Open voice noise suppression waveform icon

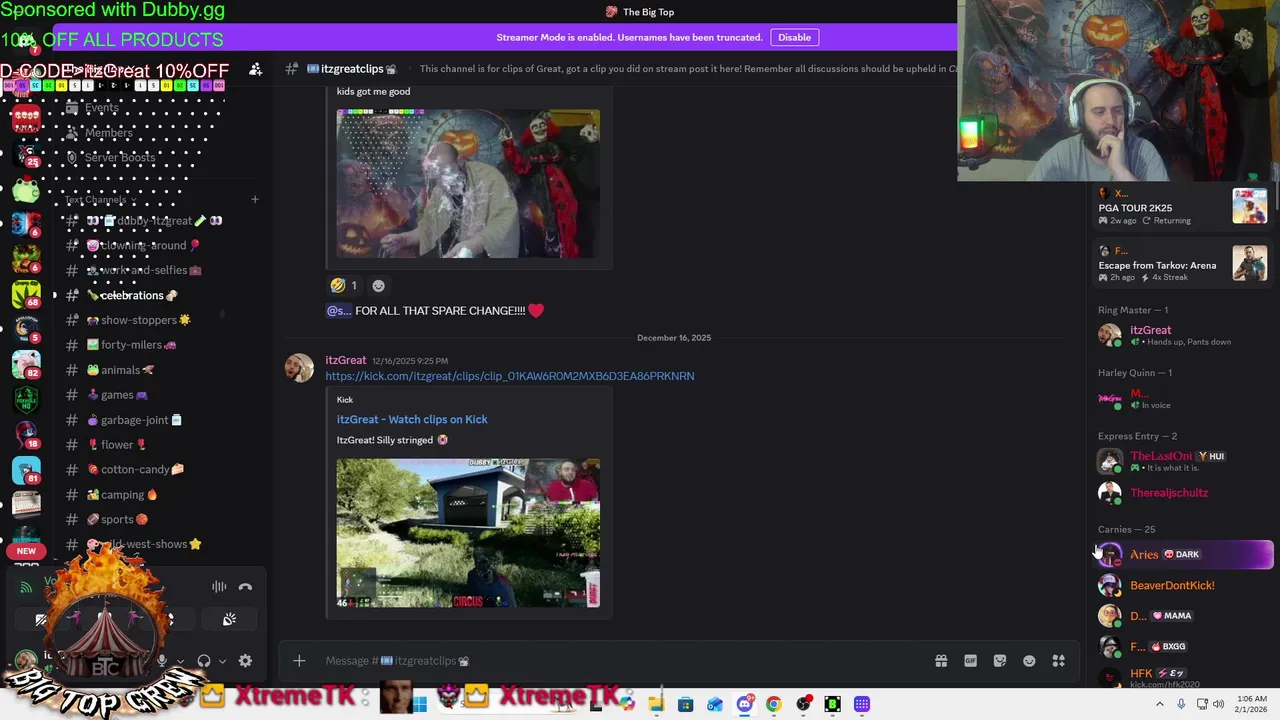[219, 587]
